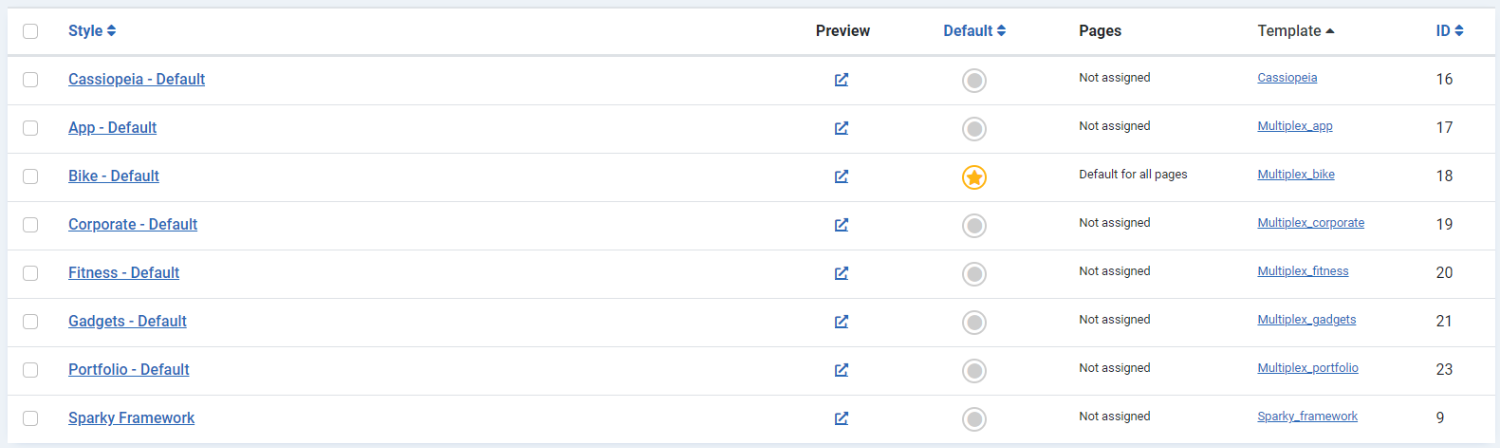Image resolution: width=1500 pixels, height=448 pixels.
Task: Open preview for Cassiopeia - Default style
Action: [x=842, y=80]
